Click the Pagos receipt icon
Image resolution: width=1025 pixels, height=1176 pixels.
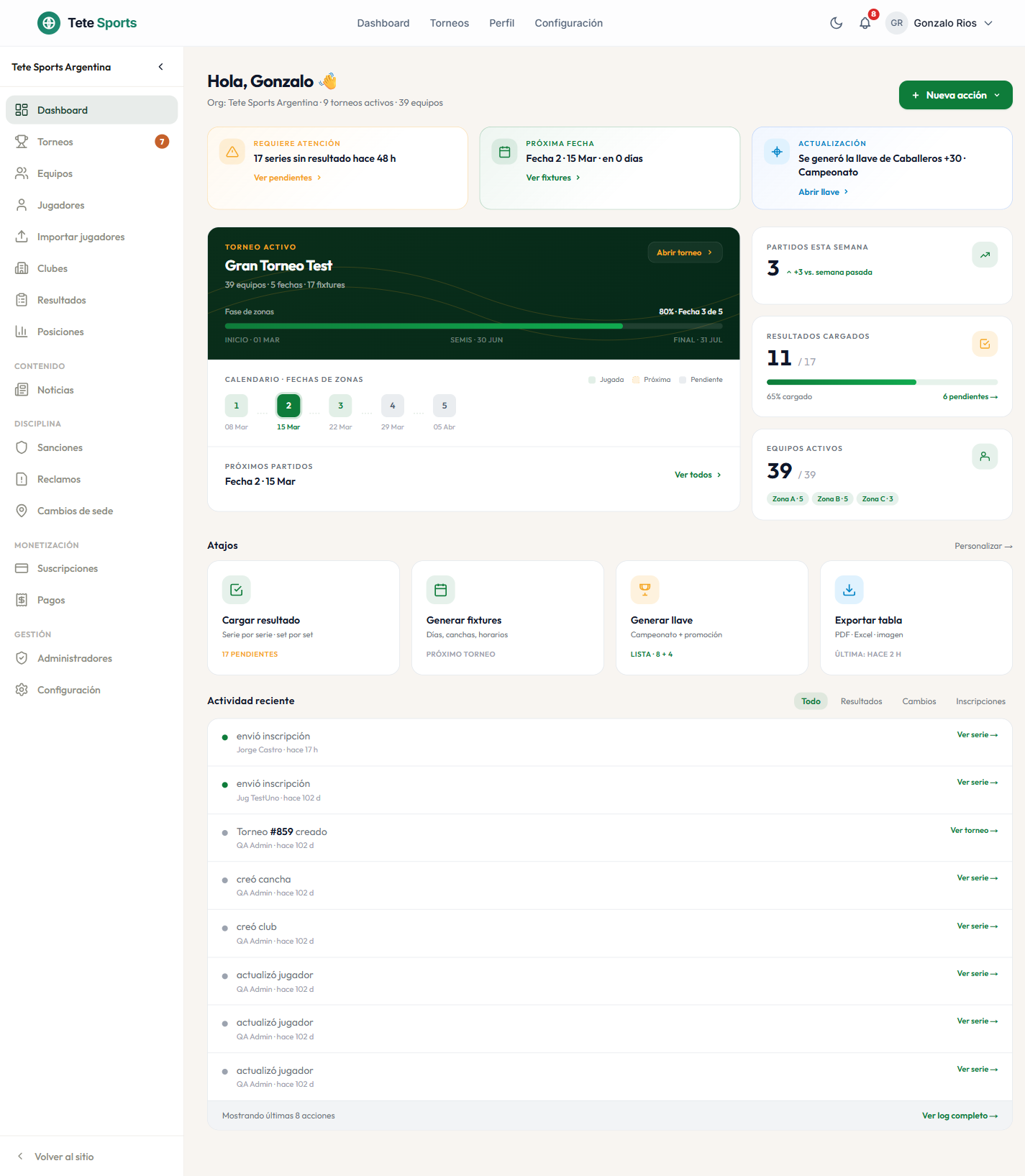[22, 600]
